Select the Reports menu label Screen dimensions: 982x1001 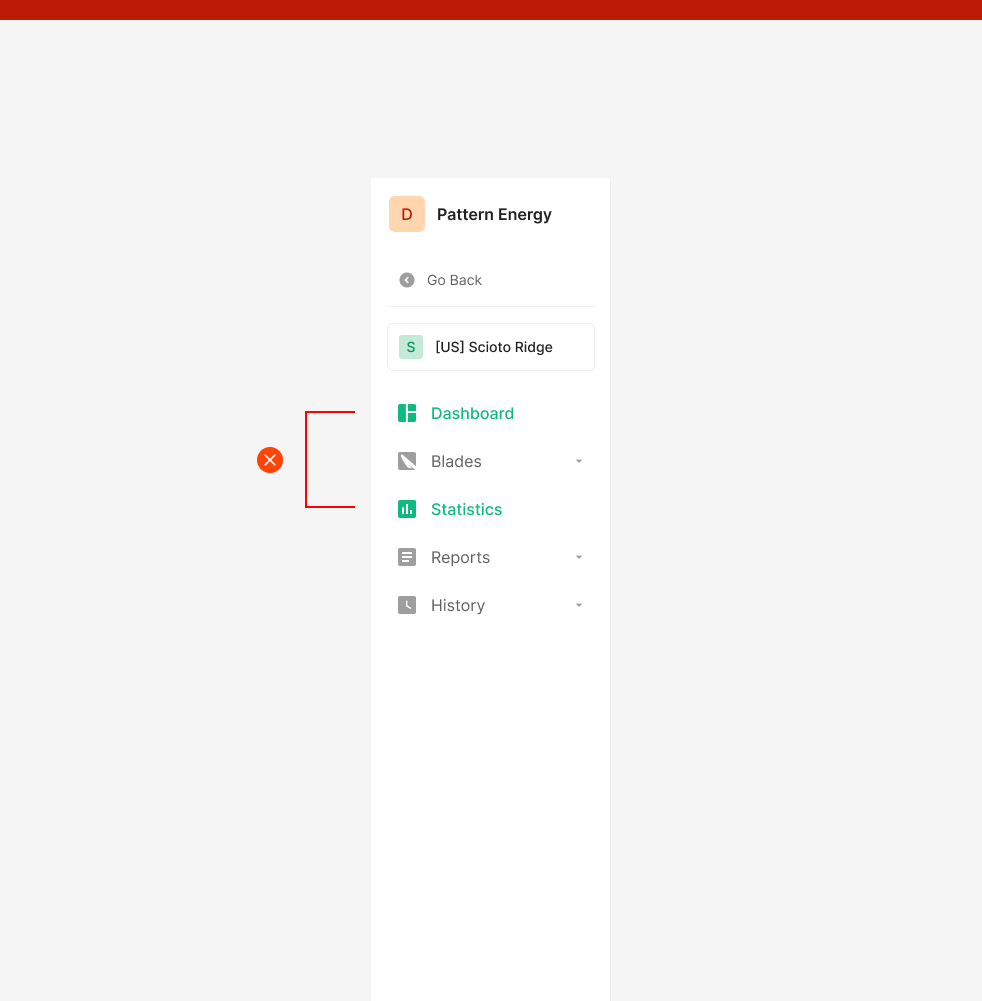460,557
